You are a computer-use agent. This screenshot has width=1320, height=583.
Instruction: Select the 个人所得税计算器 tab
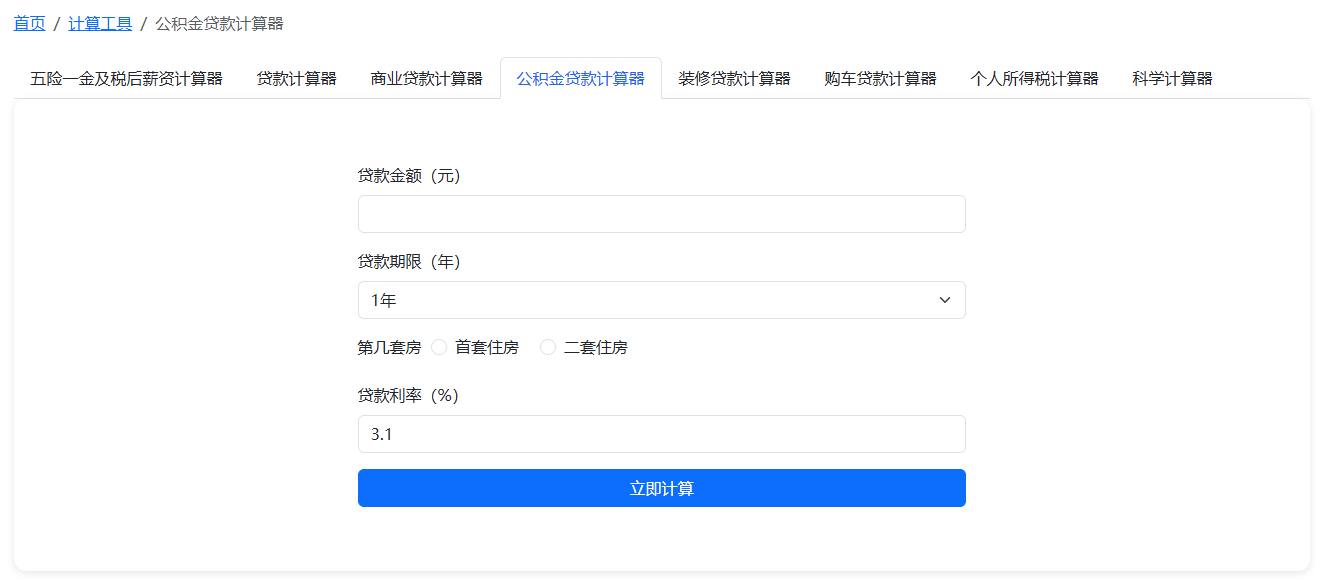(x=1034, y=78)
